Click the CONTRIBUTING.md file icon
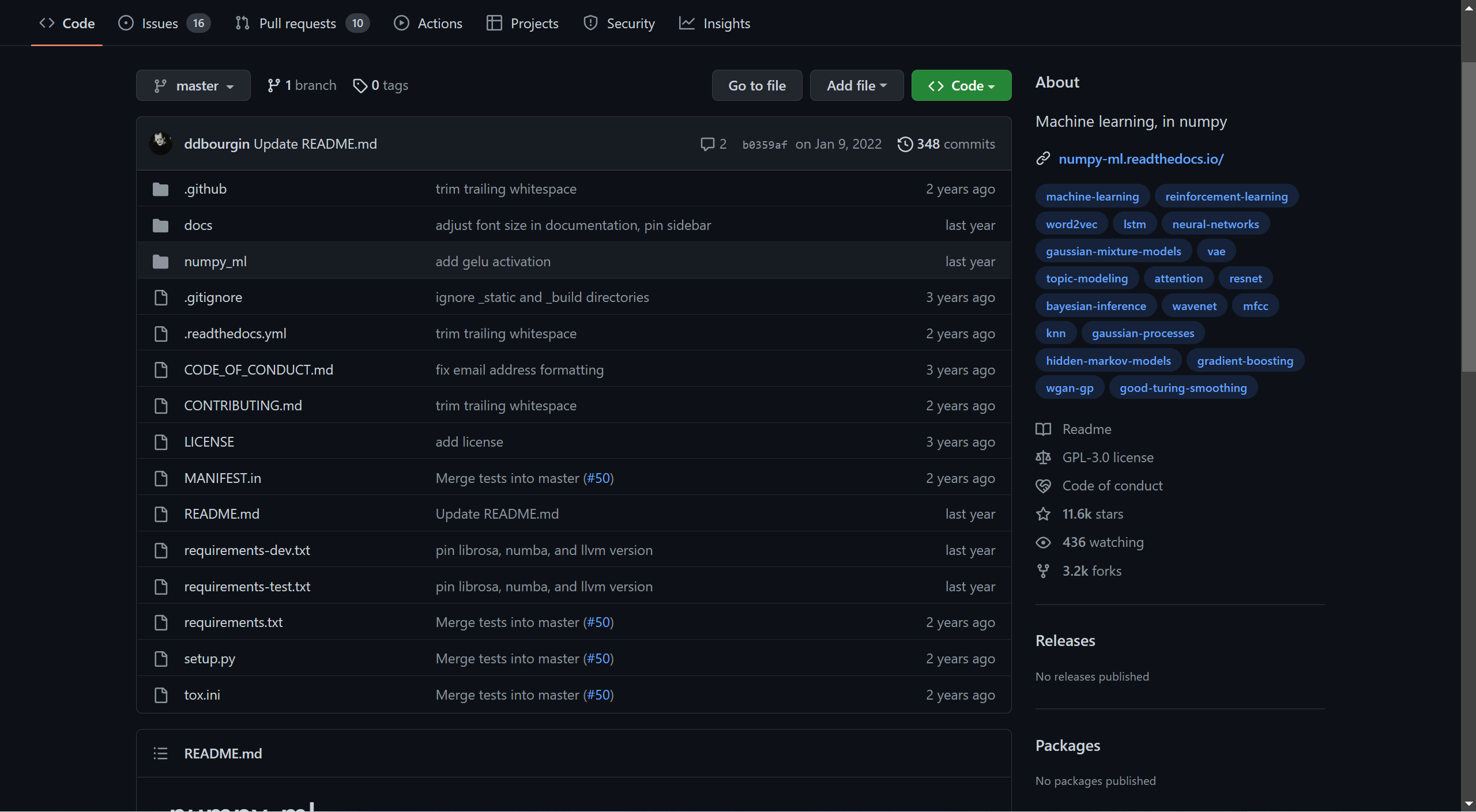 tap(161, 406)
